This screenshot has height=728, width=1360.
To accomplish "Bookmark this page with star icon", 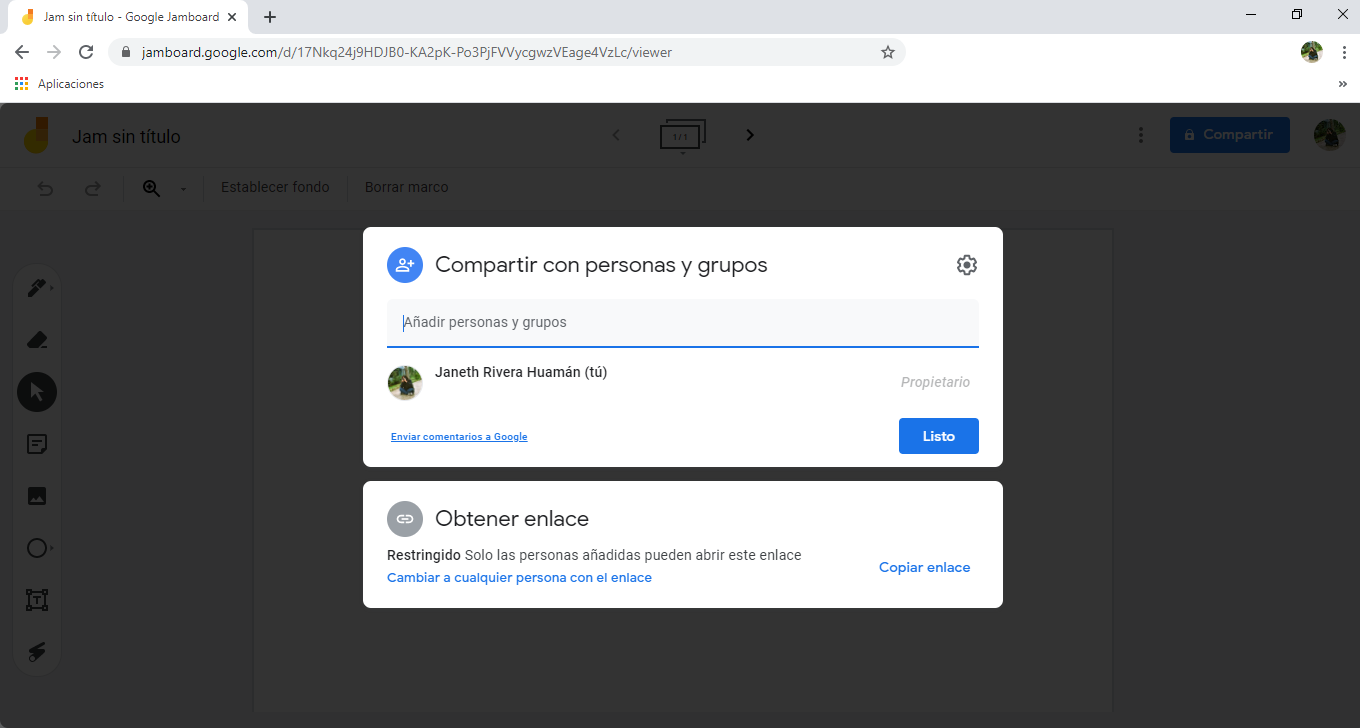I will 887,52.
